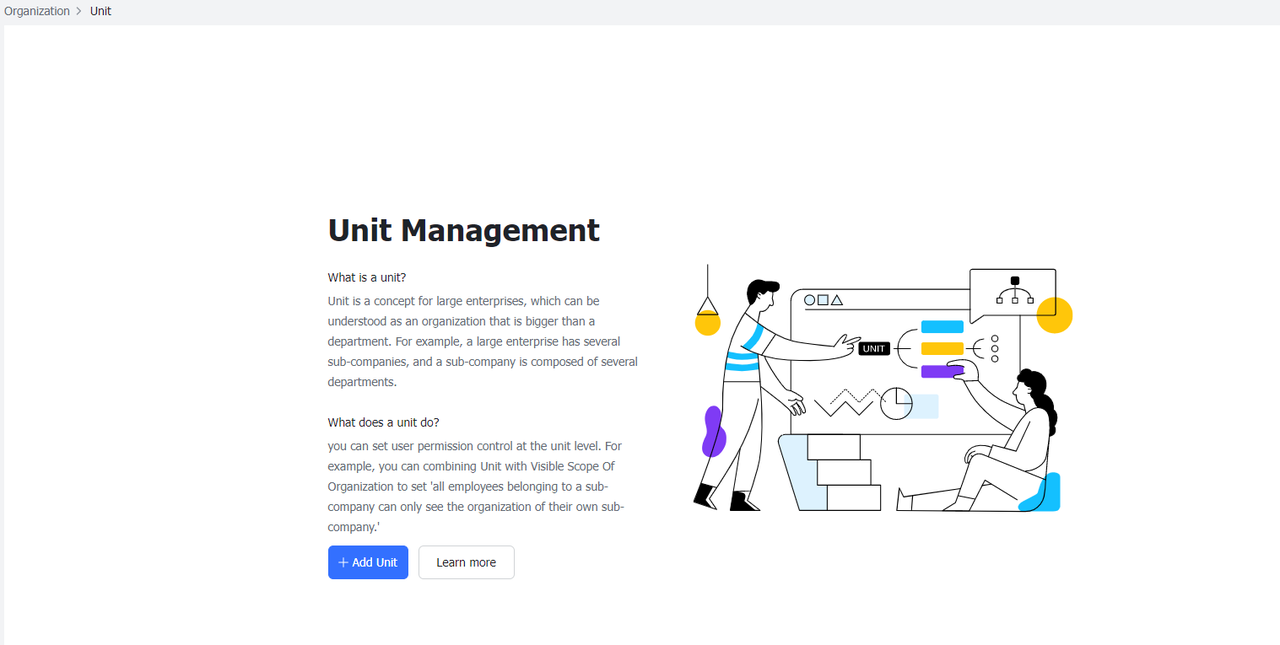Click the large yellow circle beside speech bubble
Screen dimensions: 1280x645
(x=1055, y=315)
